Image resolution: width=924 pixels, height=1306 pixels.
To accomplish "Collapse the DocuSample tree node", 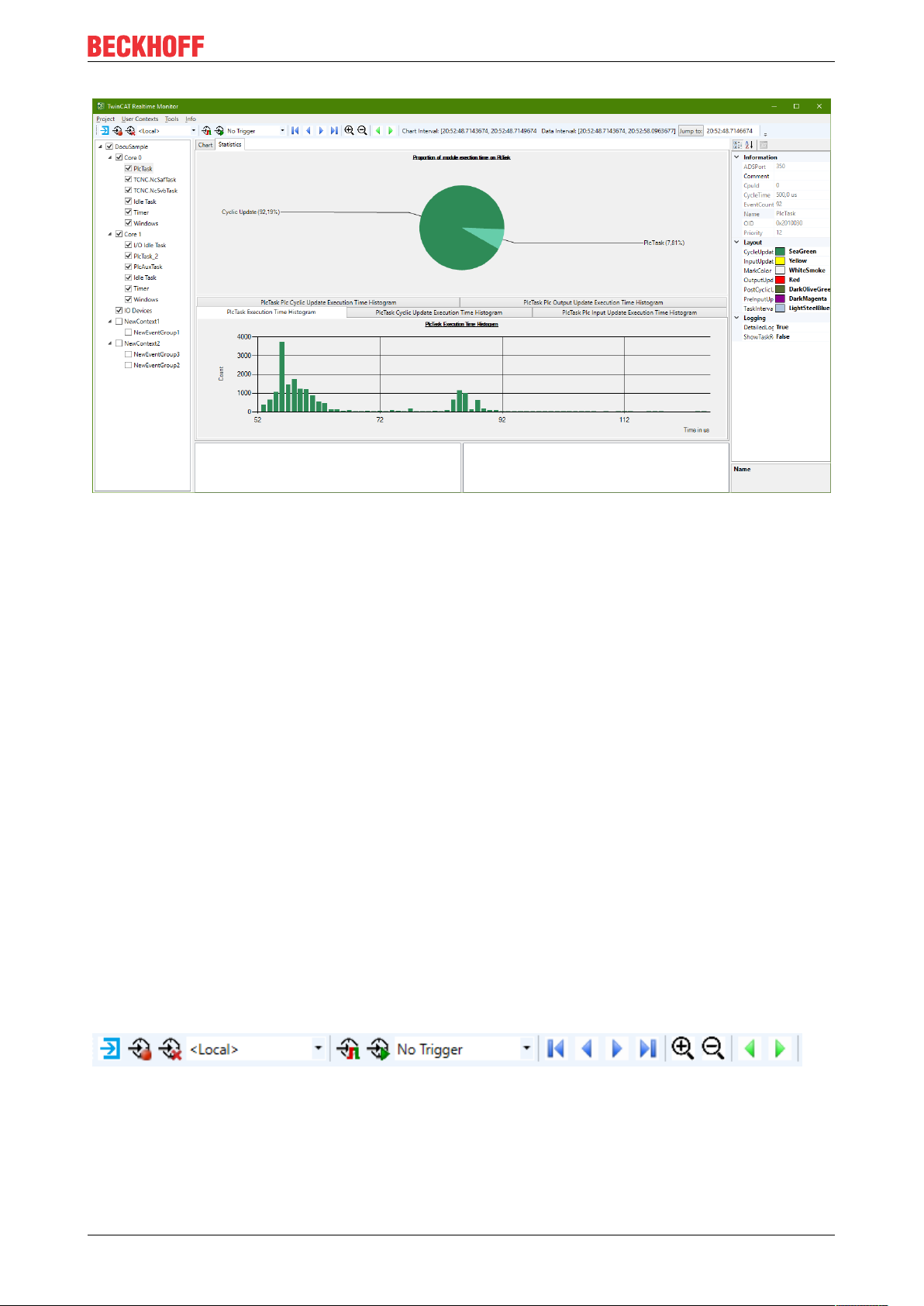I will [x=101, y=146].
